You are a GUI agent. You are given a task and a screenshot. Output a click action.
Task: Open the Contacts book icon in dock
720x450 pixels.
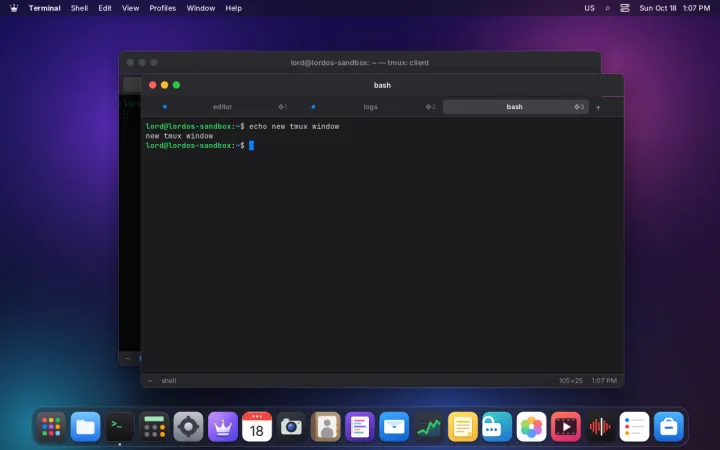[x=326, y=427]
